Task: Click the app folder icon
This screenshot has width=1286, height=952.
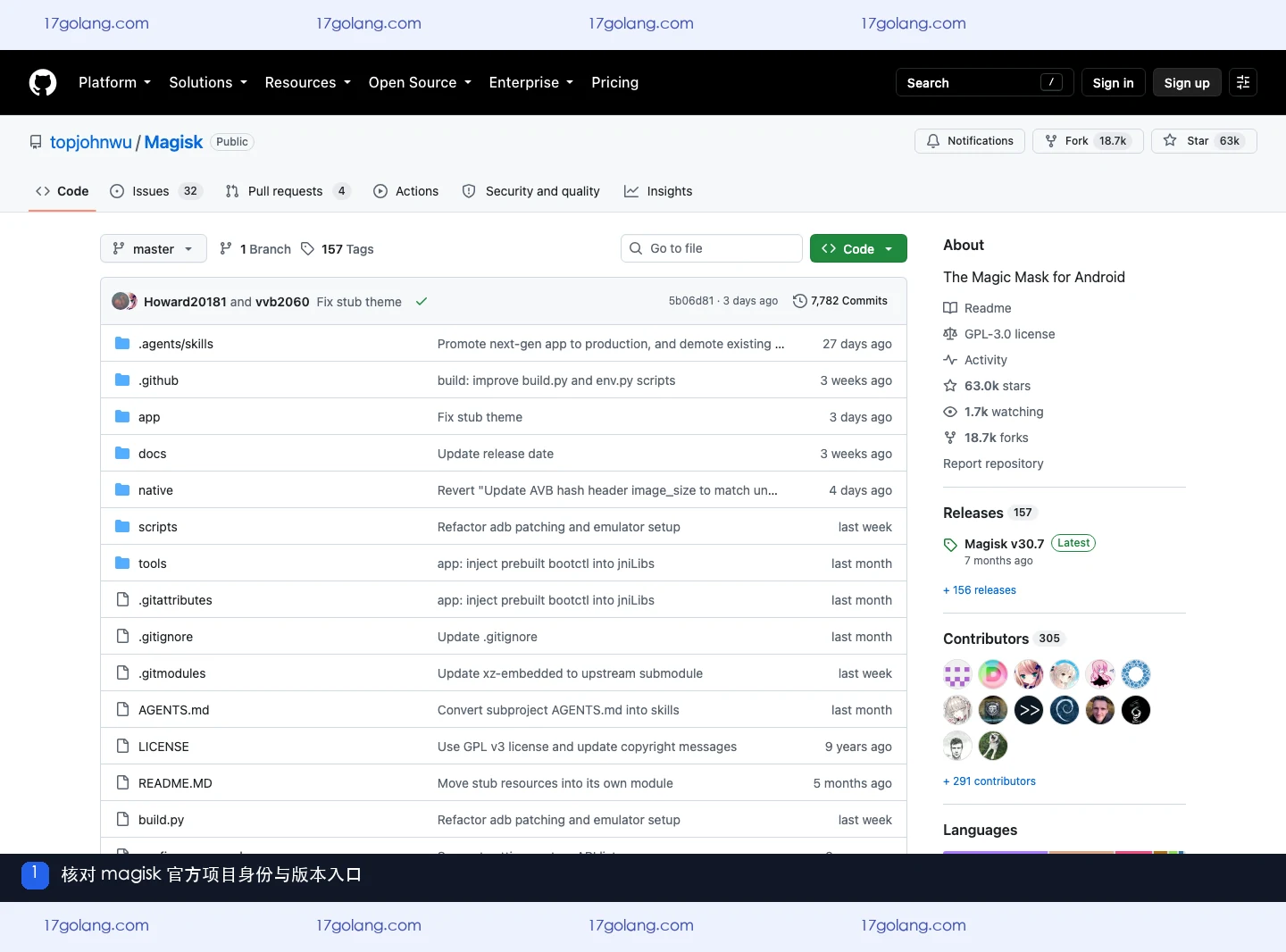Action: (122, 417)
